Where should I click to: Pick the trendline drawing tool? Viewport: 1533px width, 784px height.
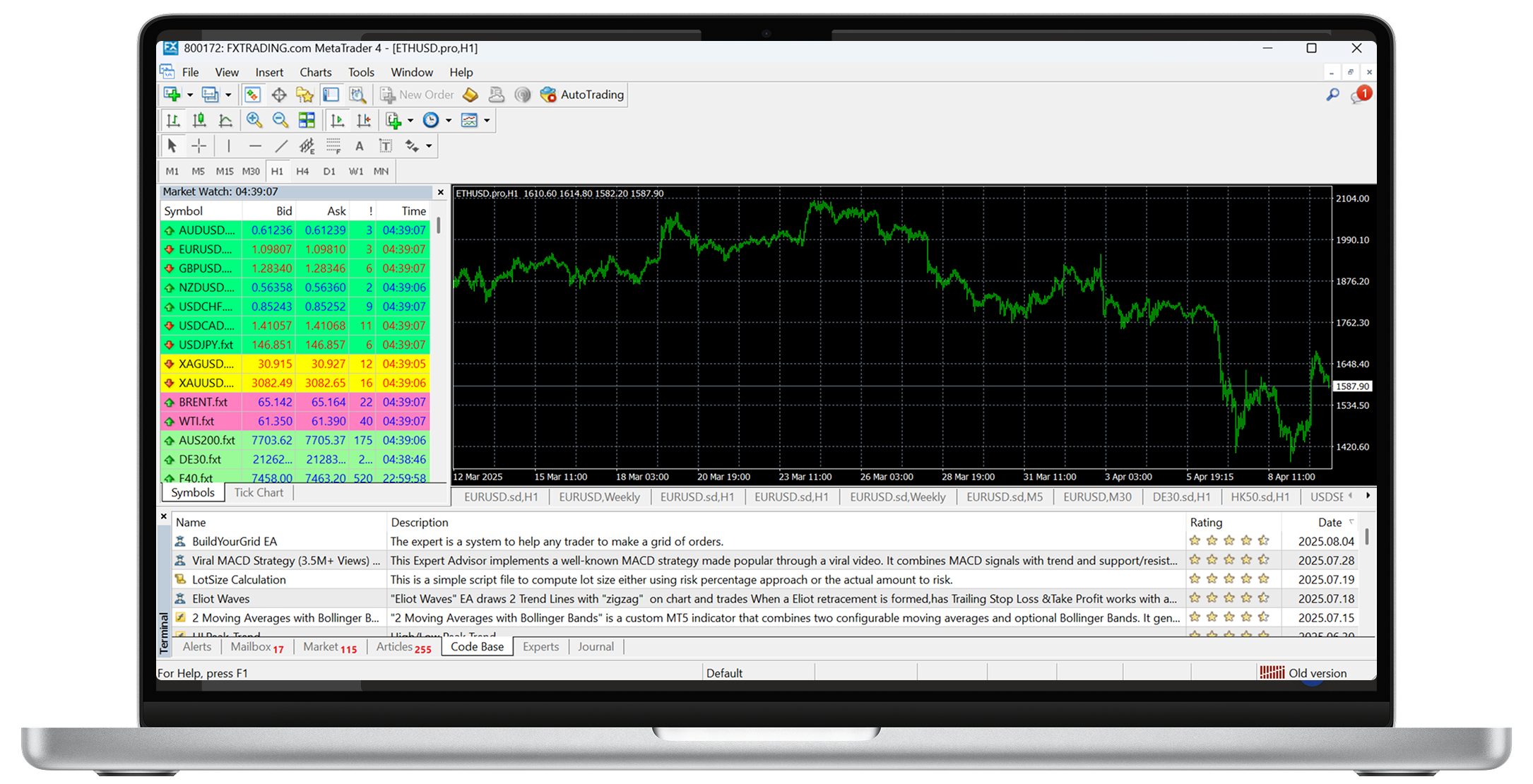point(281,146)
